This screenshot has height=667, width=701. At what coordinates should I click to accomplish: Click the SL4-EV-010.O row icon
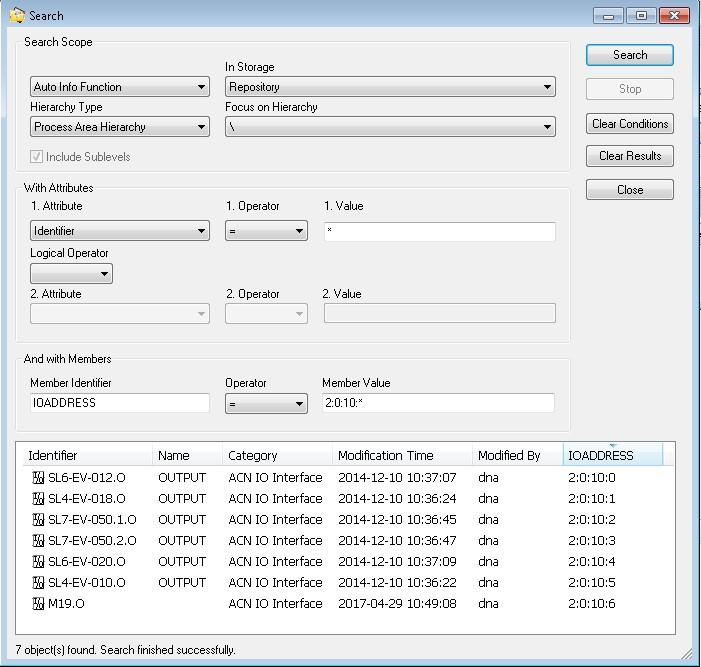click(x=38, y=583)
